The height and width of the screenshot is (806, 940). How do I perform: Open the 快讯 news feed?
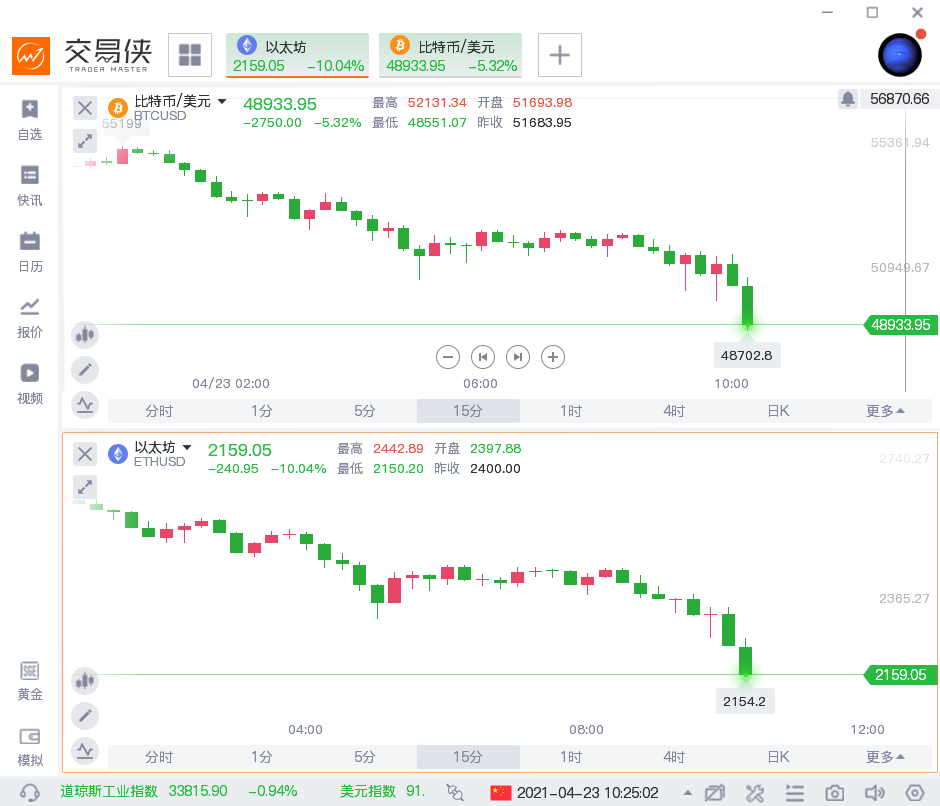29,185
